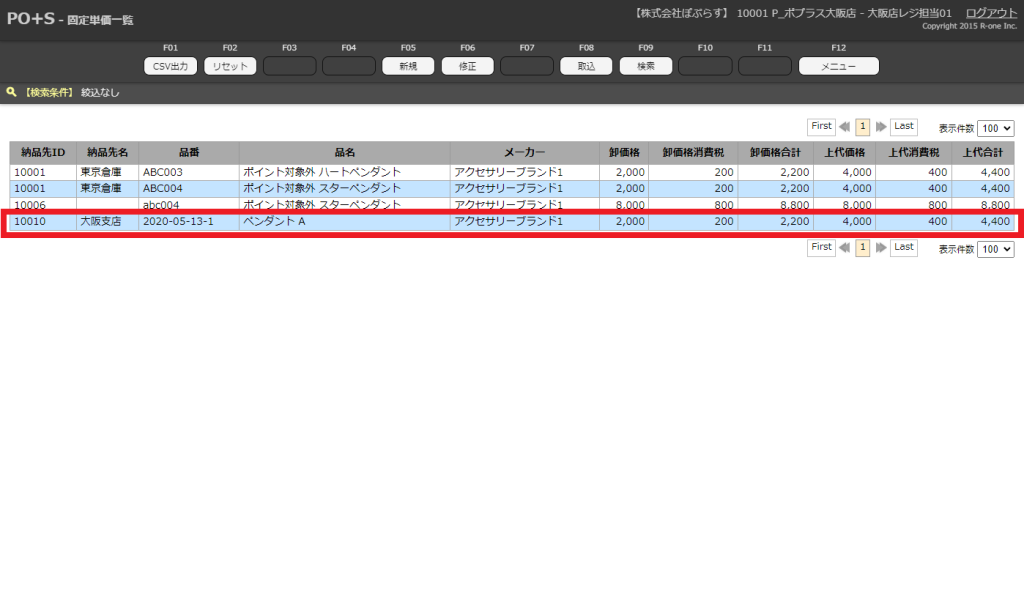Create a new entry with 新規 button
1024x613 pixels.
point(408,66)
